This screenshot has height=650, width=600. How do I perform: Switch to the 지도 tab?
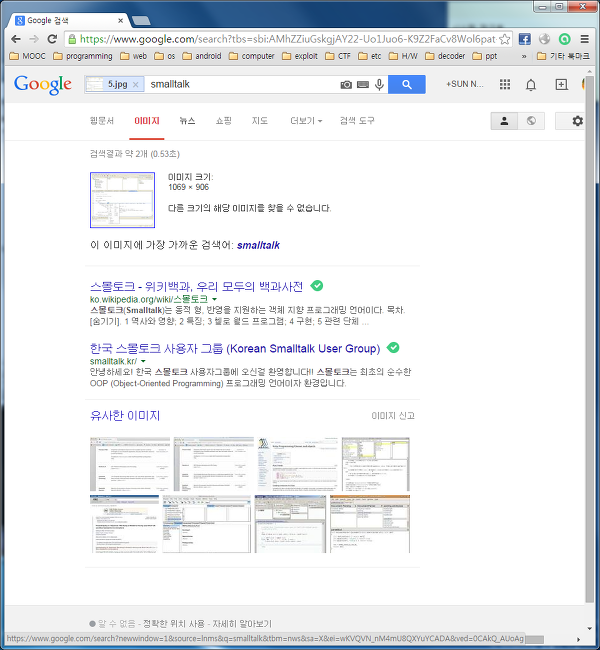pos(260,121)
